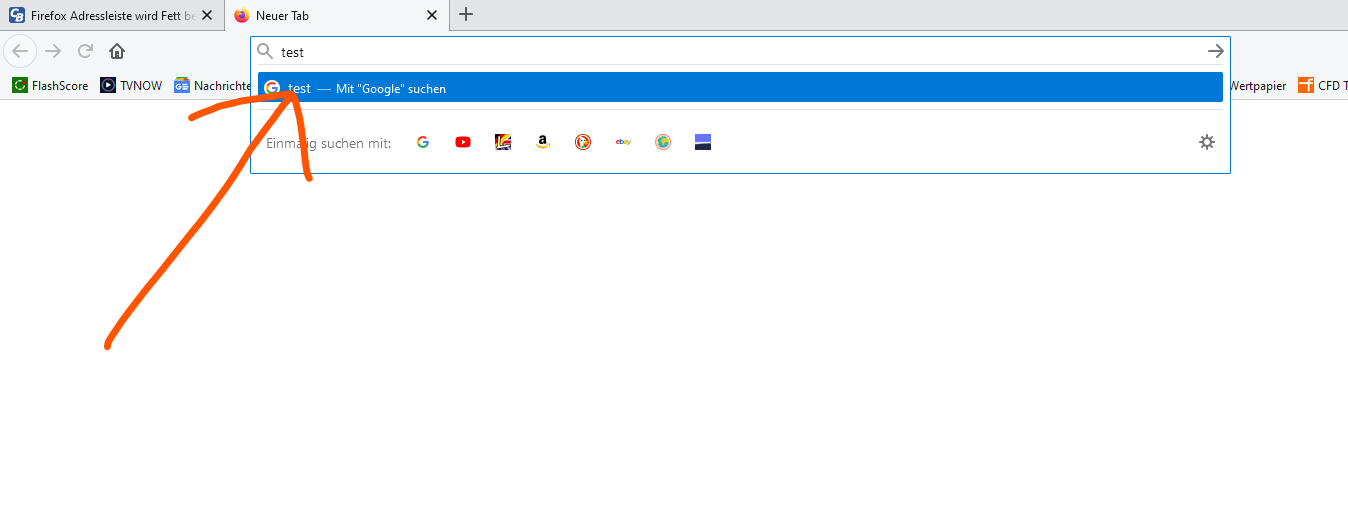Screen dimensions: 1348x526
Task: Open TVNOW bookmark
Action: pyautogui.click(x=131, y=86)
